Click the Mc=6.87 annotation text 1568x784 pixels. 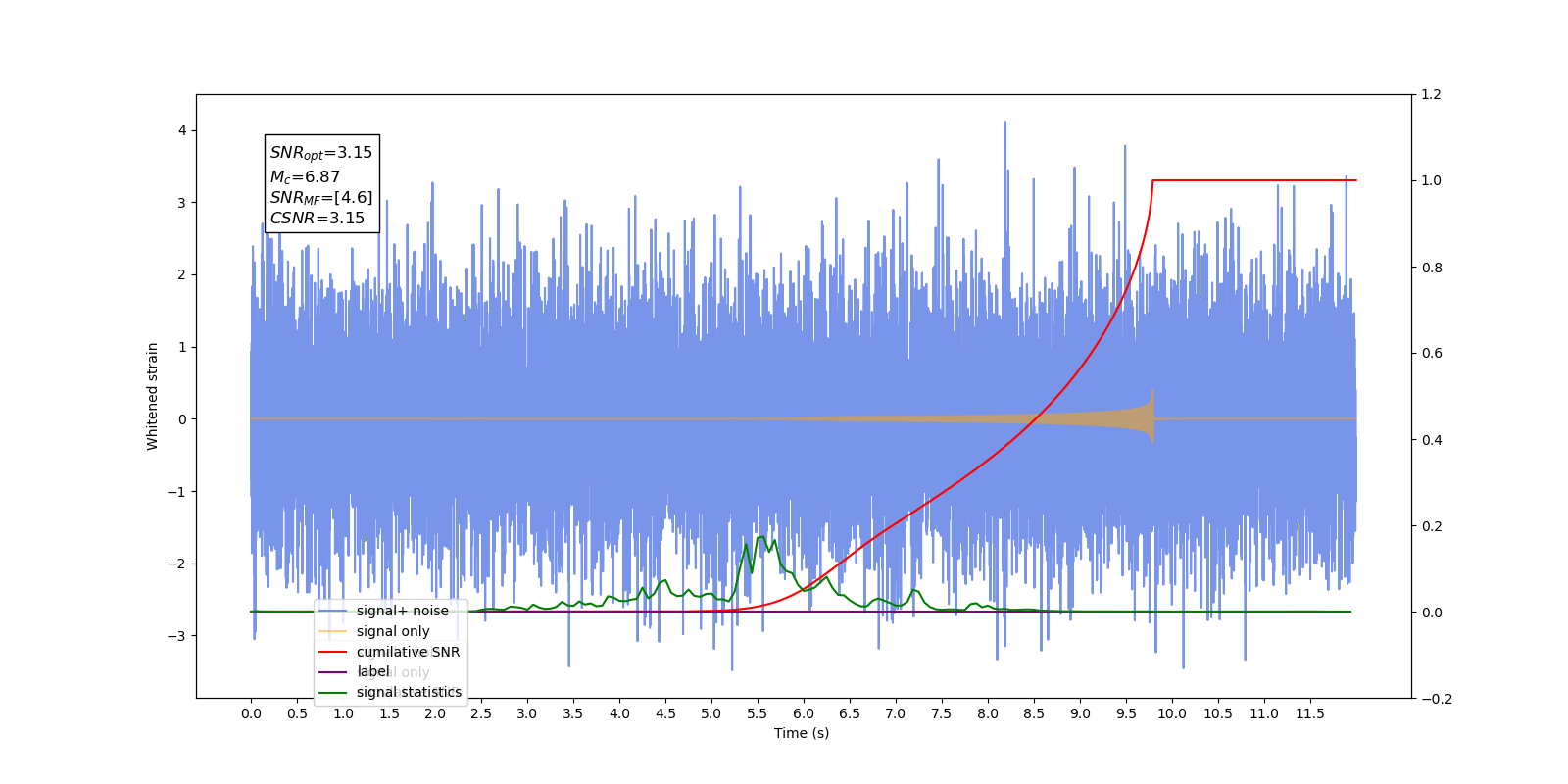point(305,176)
